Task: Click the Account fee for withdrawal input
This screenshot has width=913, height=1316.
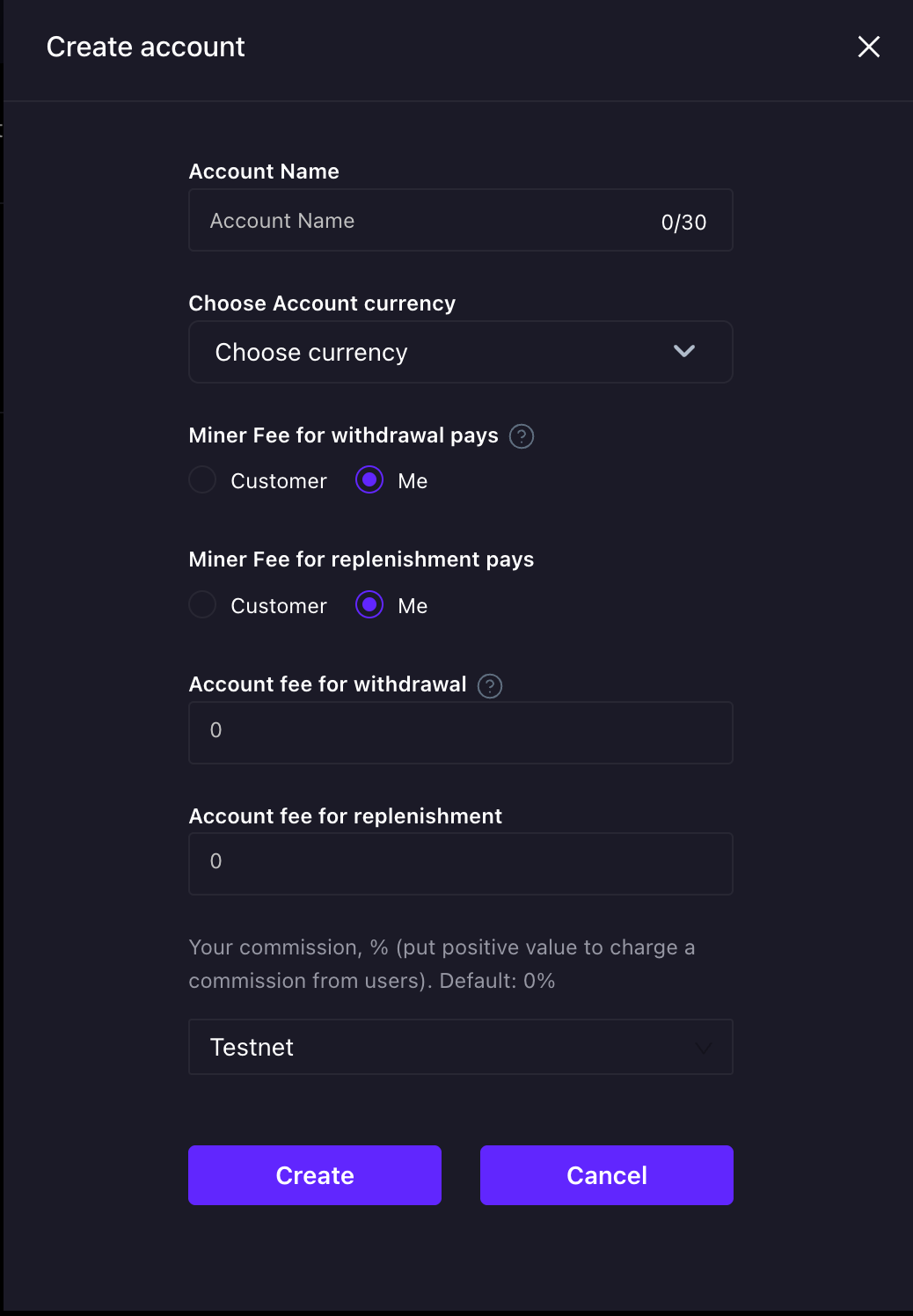Action: [460, 732]
